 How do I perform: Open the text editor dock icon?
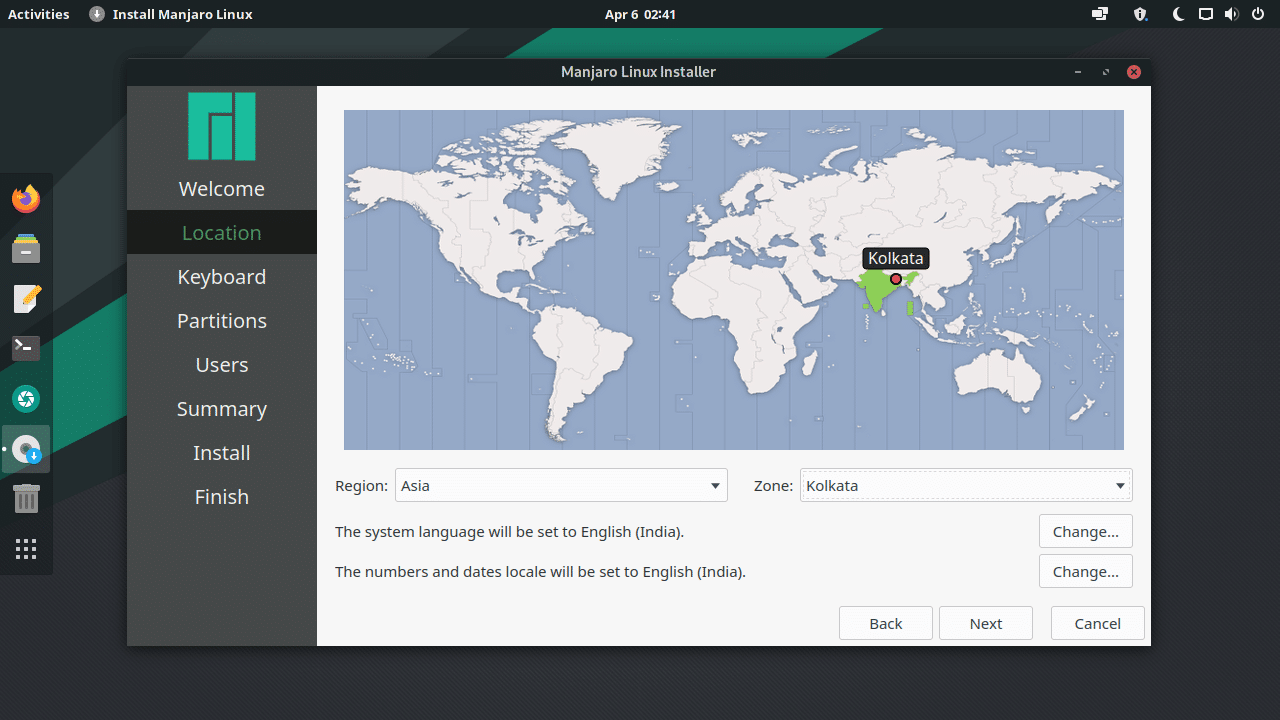click(x=26, y=298)
